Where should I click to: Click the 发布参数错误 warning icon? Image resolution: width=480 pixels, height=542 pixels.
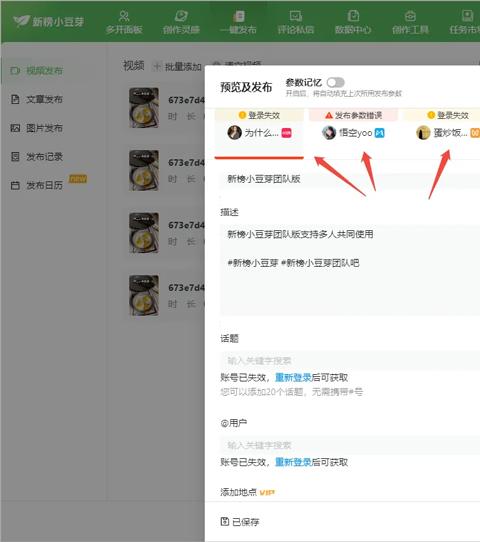pos(329,115)
